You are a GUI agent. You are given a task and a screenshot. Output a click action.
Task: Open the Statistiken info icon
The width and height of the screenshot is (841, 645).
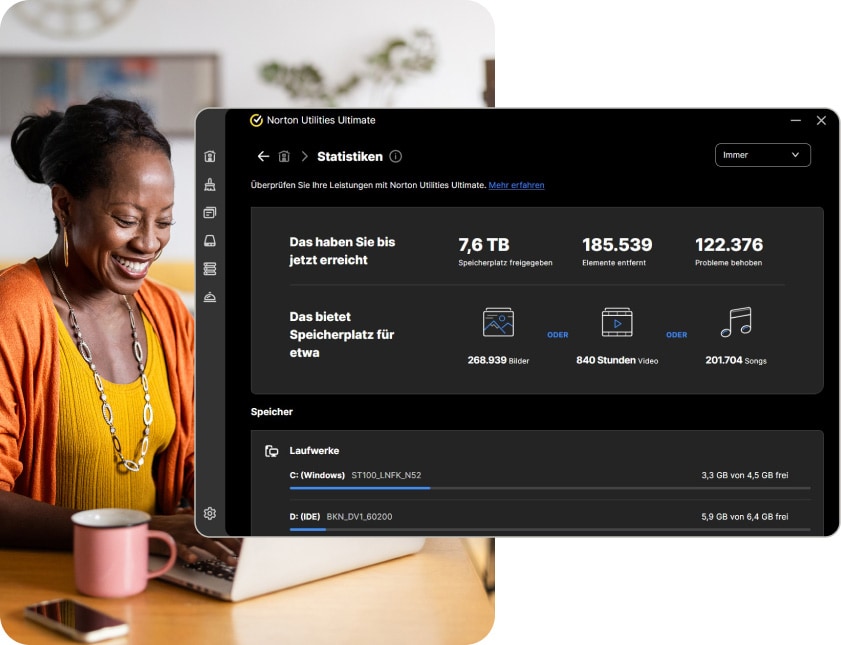[x=395, y=156]
